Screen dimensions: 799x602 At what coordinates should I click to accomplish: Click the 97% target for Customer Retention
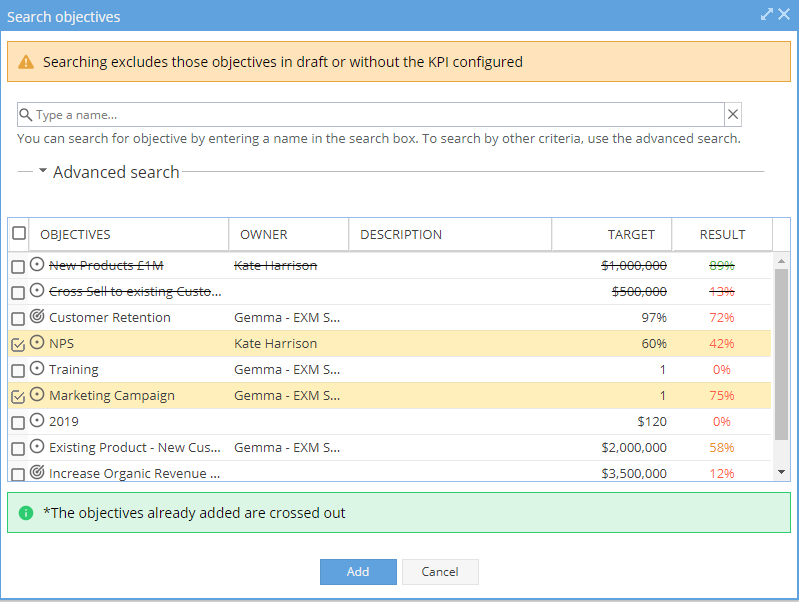(654, 318)
